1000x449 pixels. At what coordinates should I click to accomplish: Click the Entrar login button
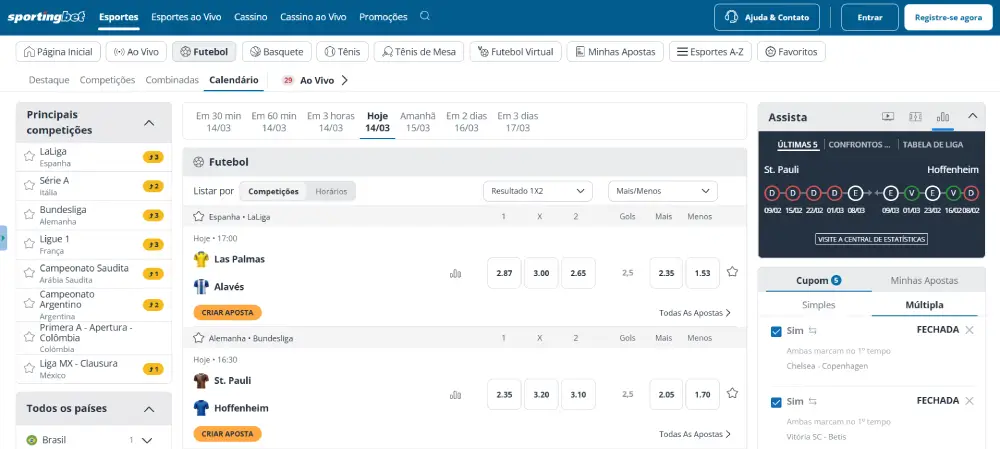tap(870, 17)
